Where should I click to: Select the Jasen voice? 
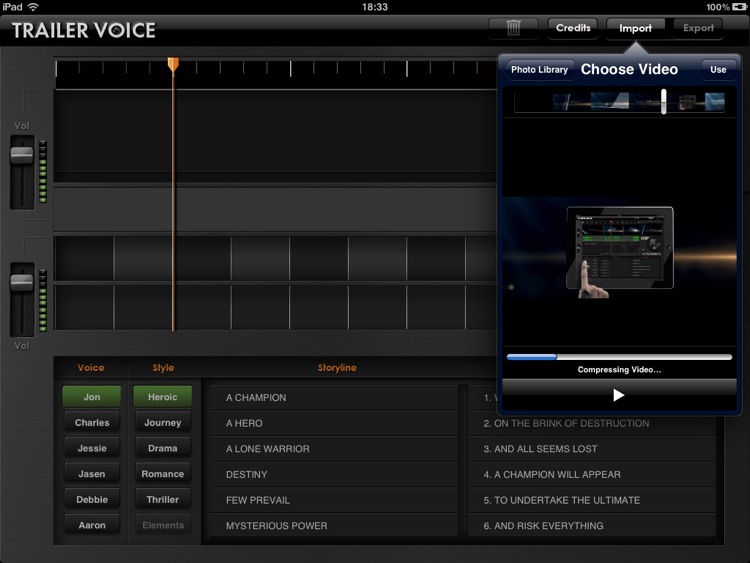[x=91, y=474]
